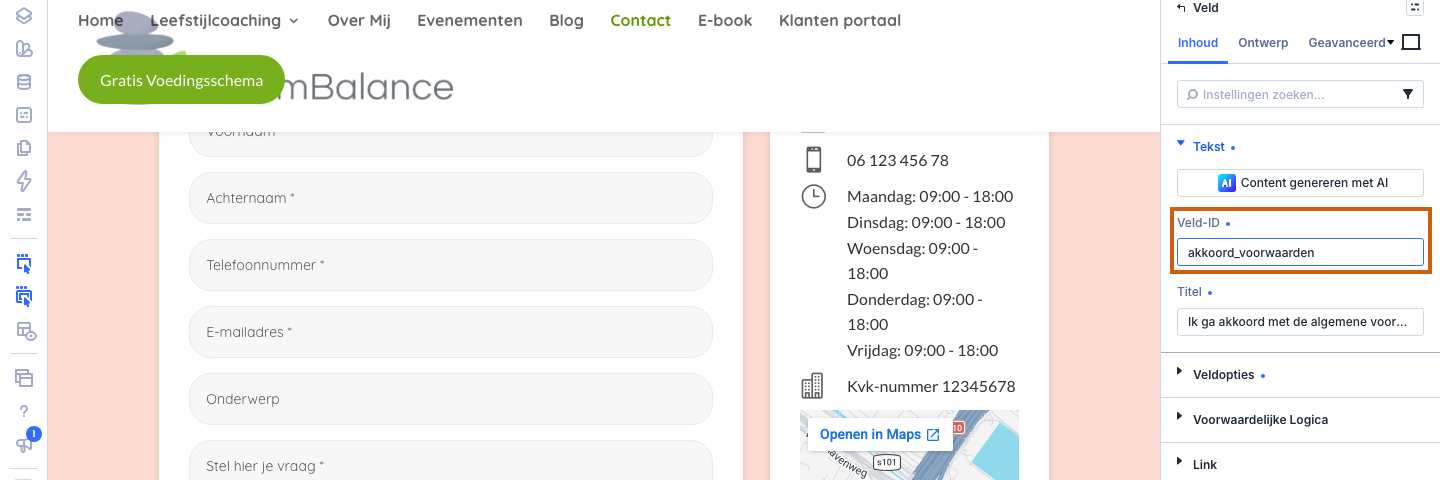The image size is (1440, 480).
Task: Click the Stel hier je vraag field
Action: click(451, 460)
